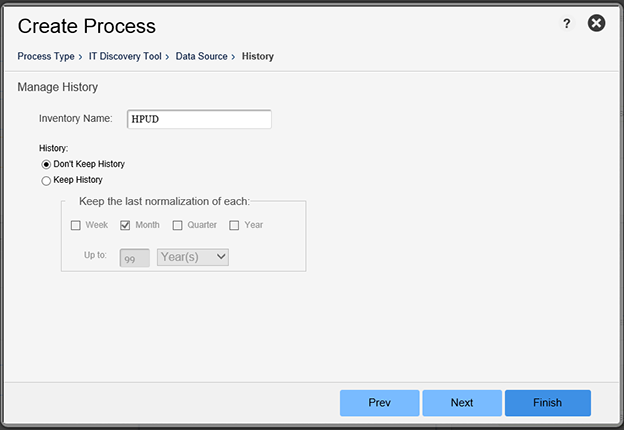This screenshot has height=430, width=624.
Task: Go to Process Type breadcrumb
Action: click(46, 56)
